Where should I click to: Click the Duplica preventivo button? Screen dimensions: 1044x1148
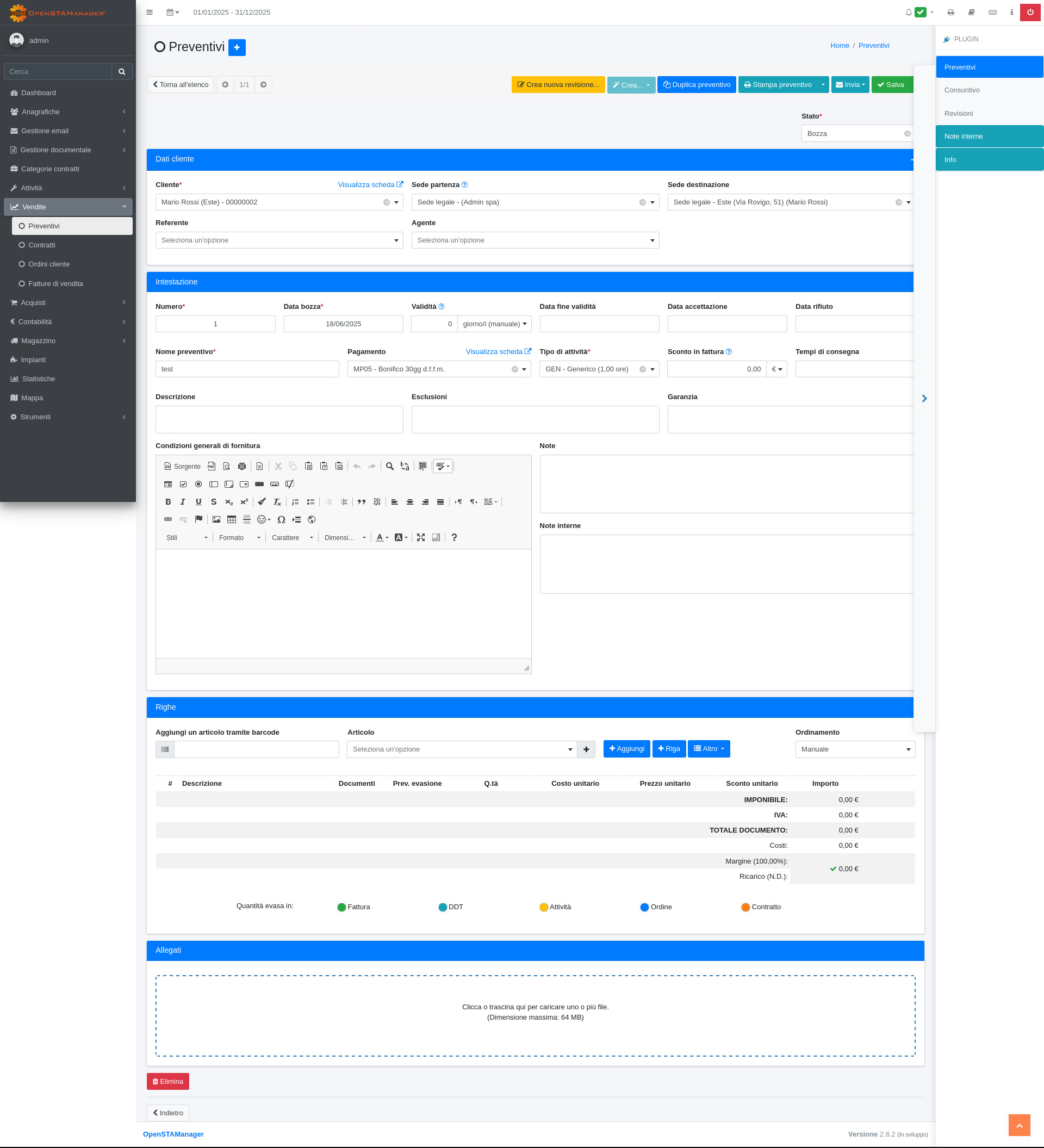[696, 85]
